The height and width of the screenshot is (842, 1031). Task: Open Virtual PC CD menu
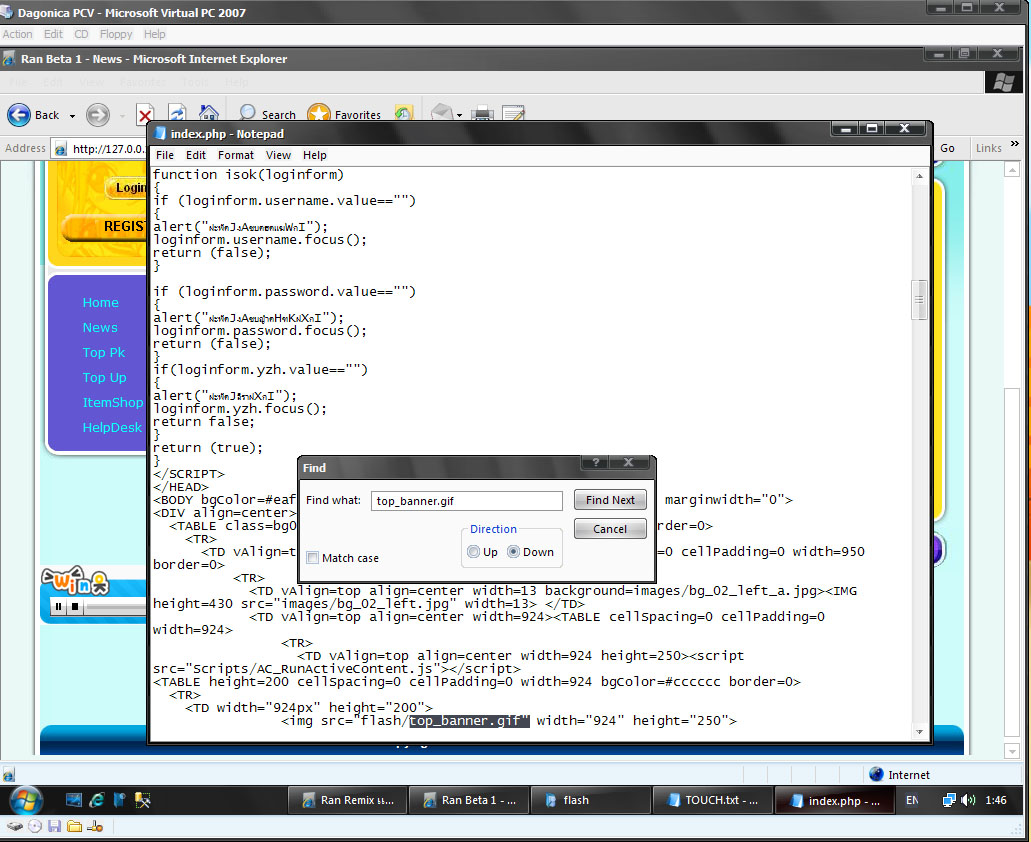click(81, 34)
